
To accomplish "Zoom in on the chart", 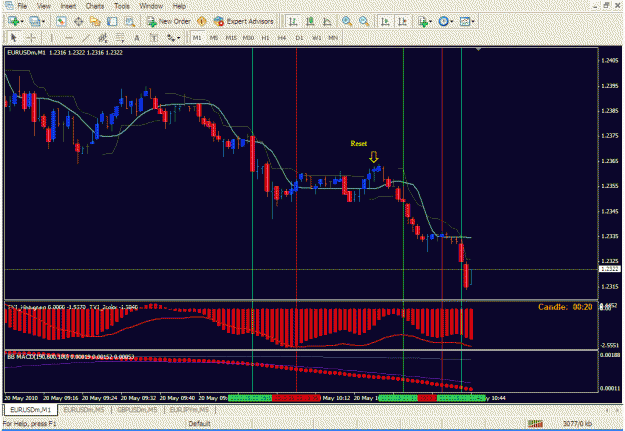I will (x=347, y=21).
